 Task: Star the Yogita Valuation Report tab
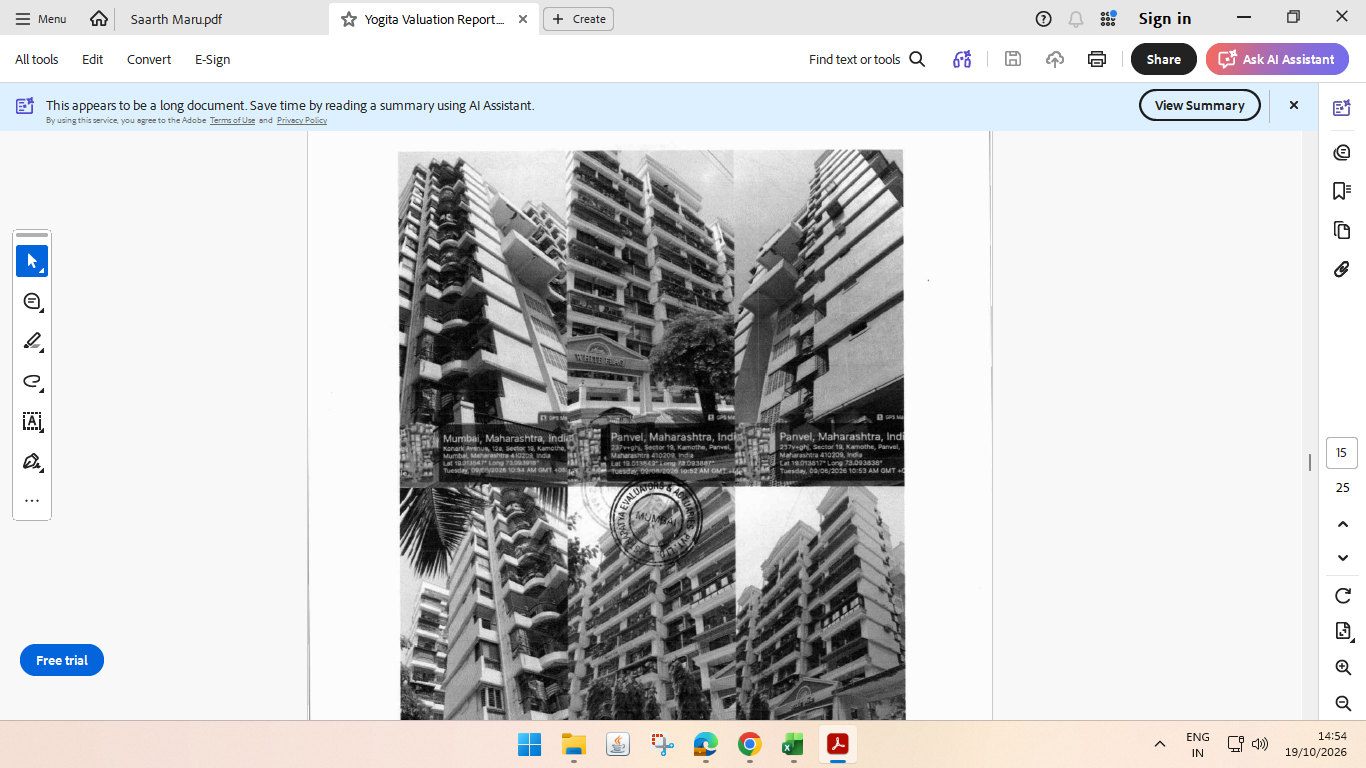[348, 19]
